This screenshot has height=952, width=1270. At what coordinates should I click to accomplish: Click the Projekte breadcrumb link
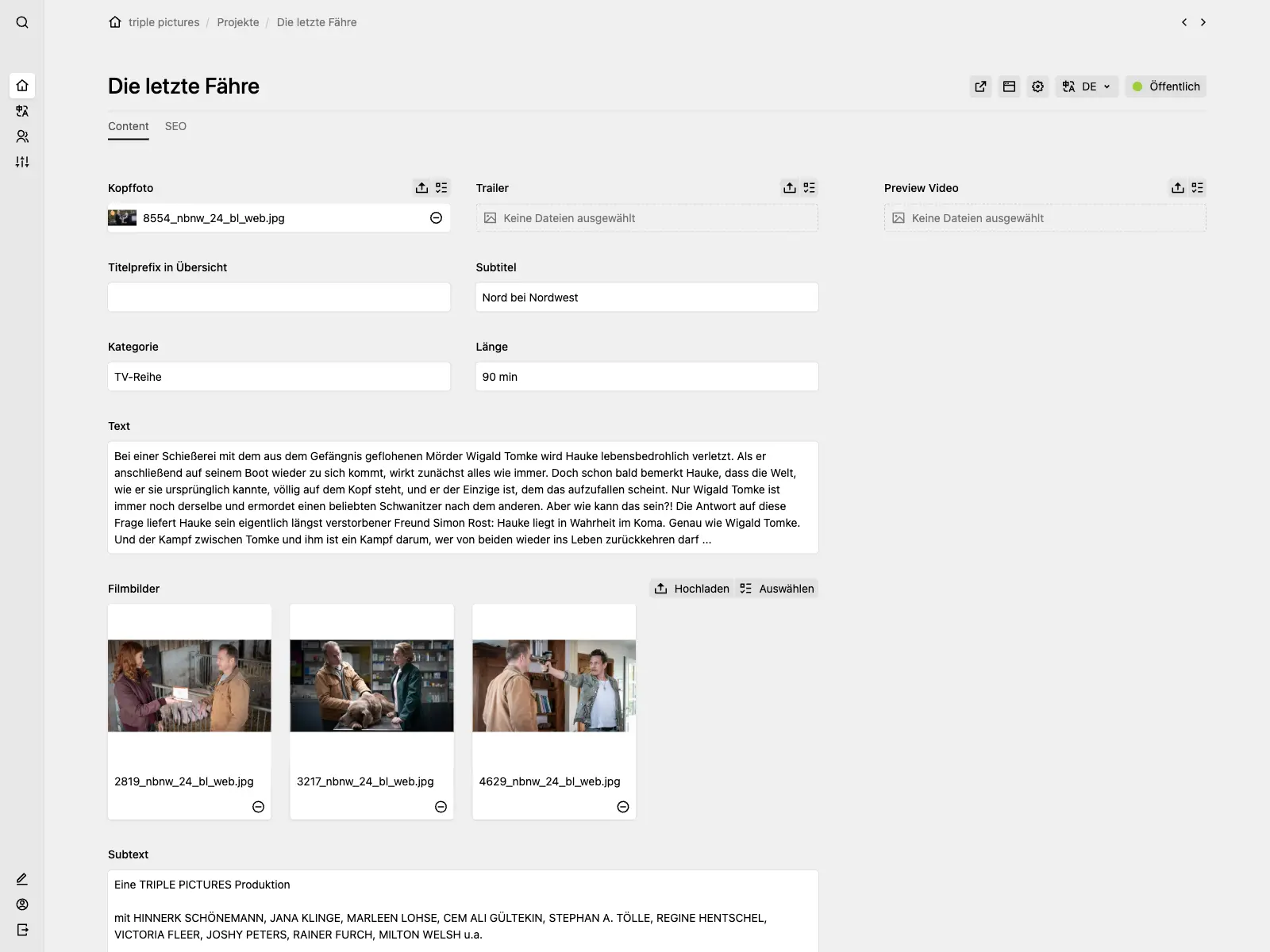coord(238,22)
